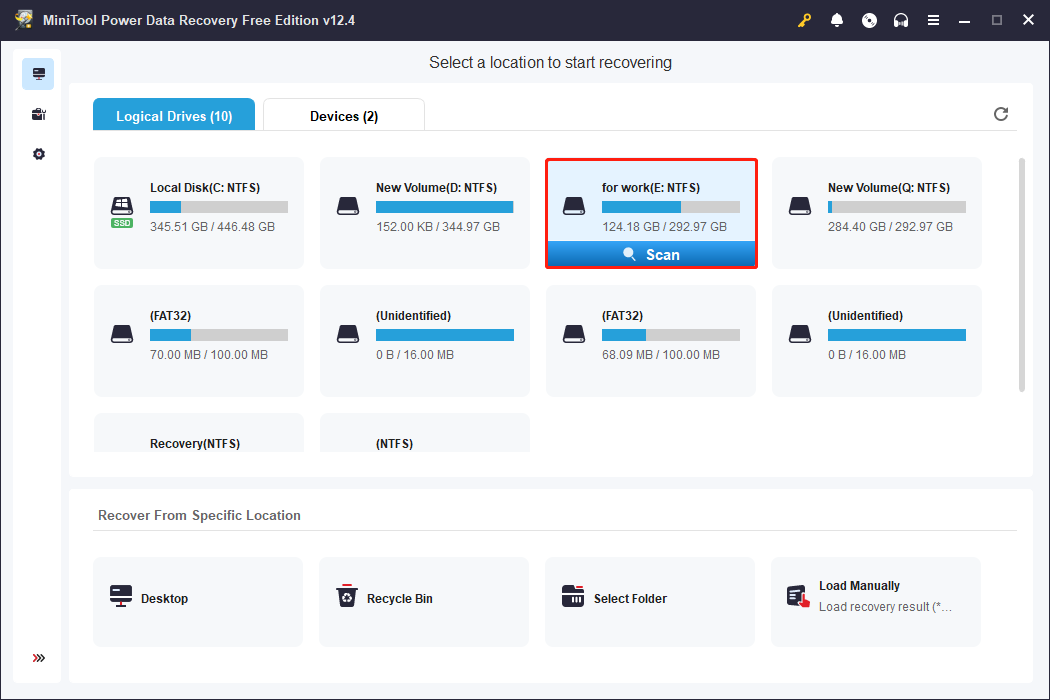
Task: Click the Desktop monitor icon
Action: click(x=121, y=596)
